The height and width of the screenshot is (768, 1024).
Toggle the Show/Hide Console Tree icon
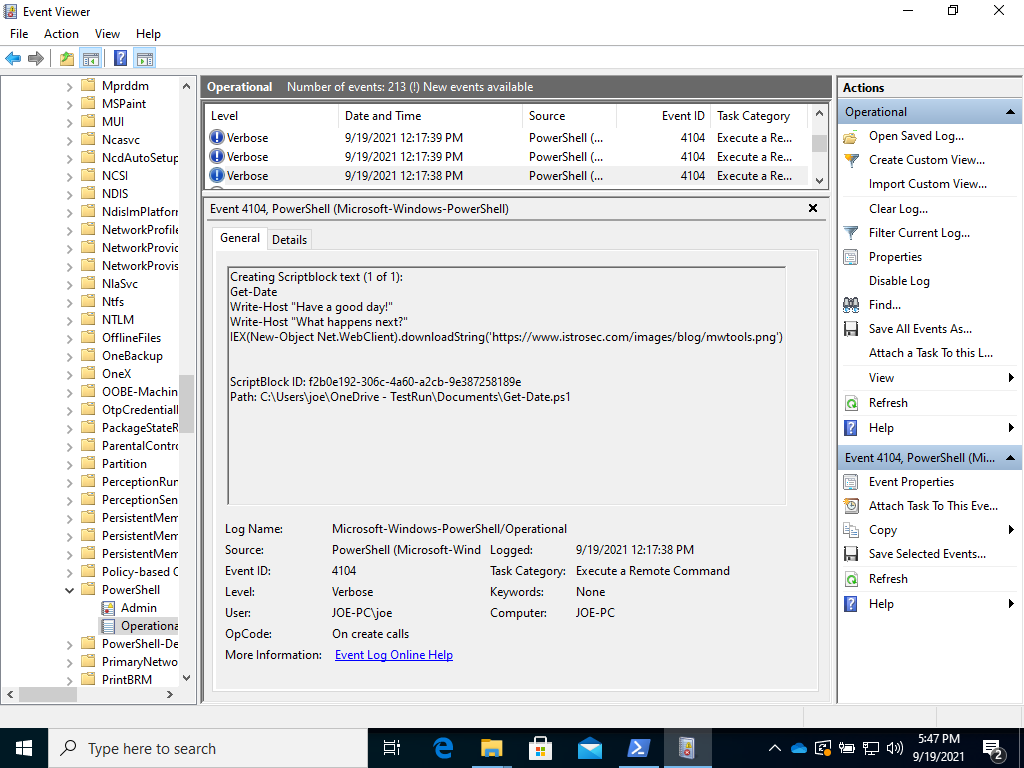tap(91, 59)
